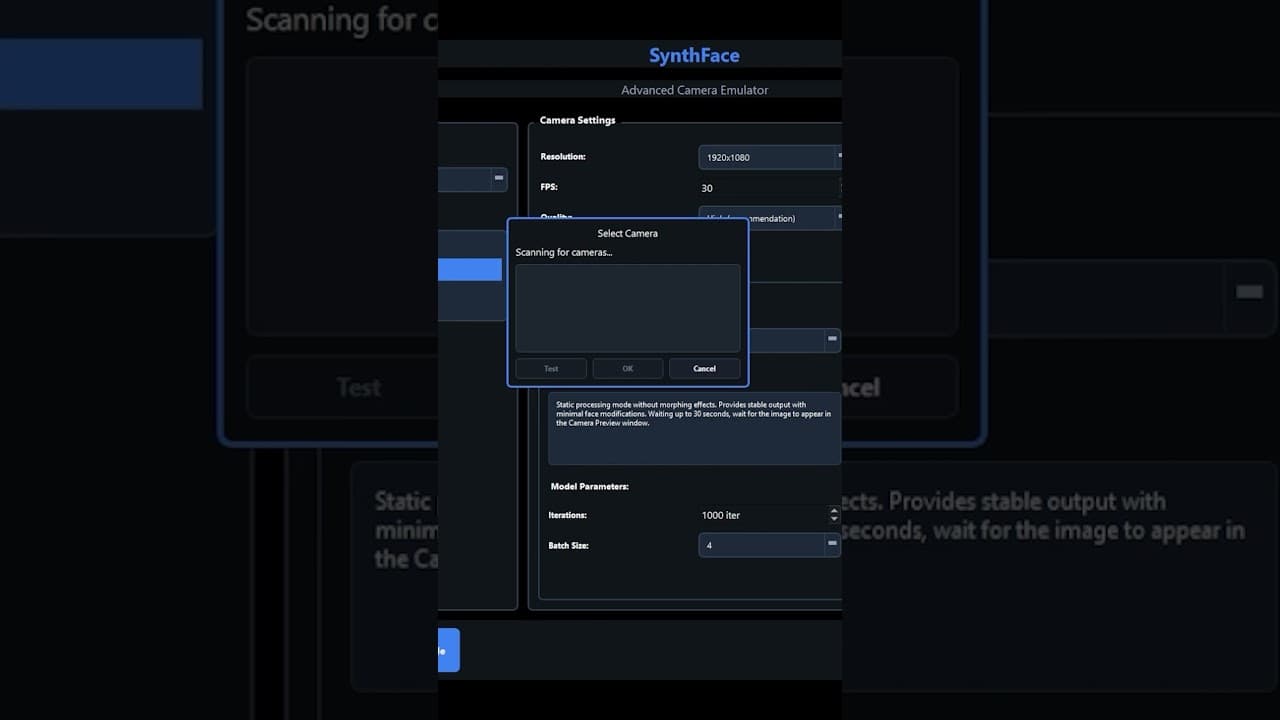The height and width of the screenshot is (720, 1280).
Task: Click the "Scanning for cameras..." status text
Action: click(x=564, y=252)
